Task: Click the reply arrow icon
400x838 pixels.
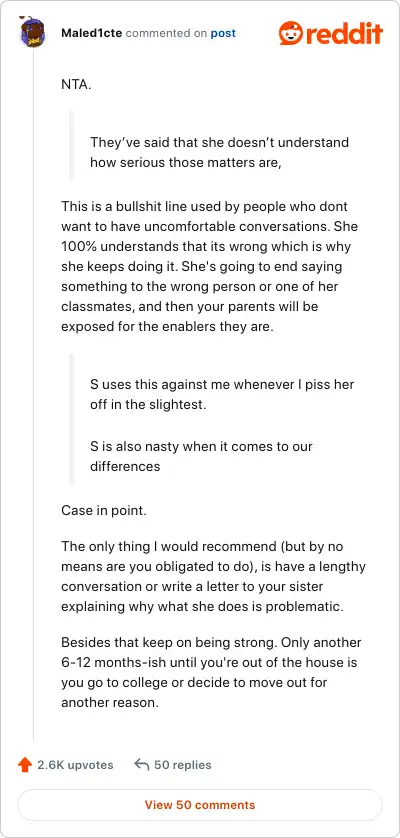Action: click(x=142, y=765)
